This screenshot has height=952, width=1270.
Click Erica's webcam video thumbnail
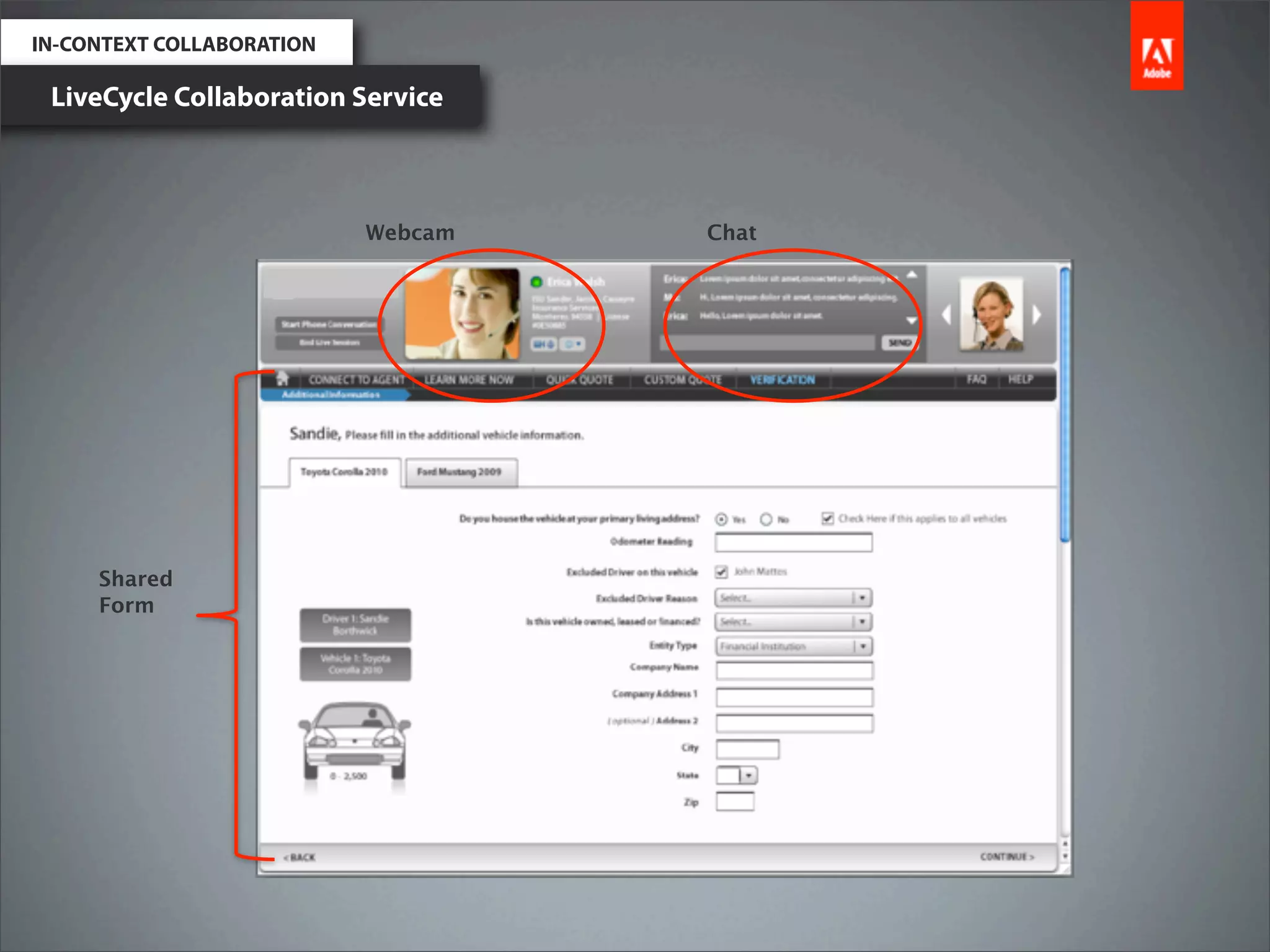(462, 314)
